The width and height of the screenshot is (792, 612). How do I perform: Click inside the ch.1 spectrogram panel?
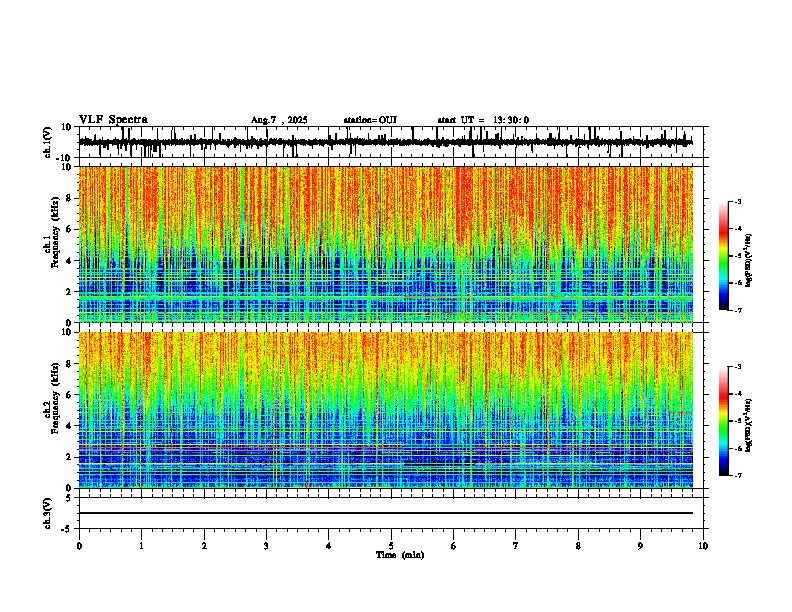pyautogui.click(x=385, y=244)
